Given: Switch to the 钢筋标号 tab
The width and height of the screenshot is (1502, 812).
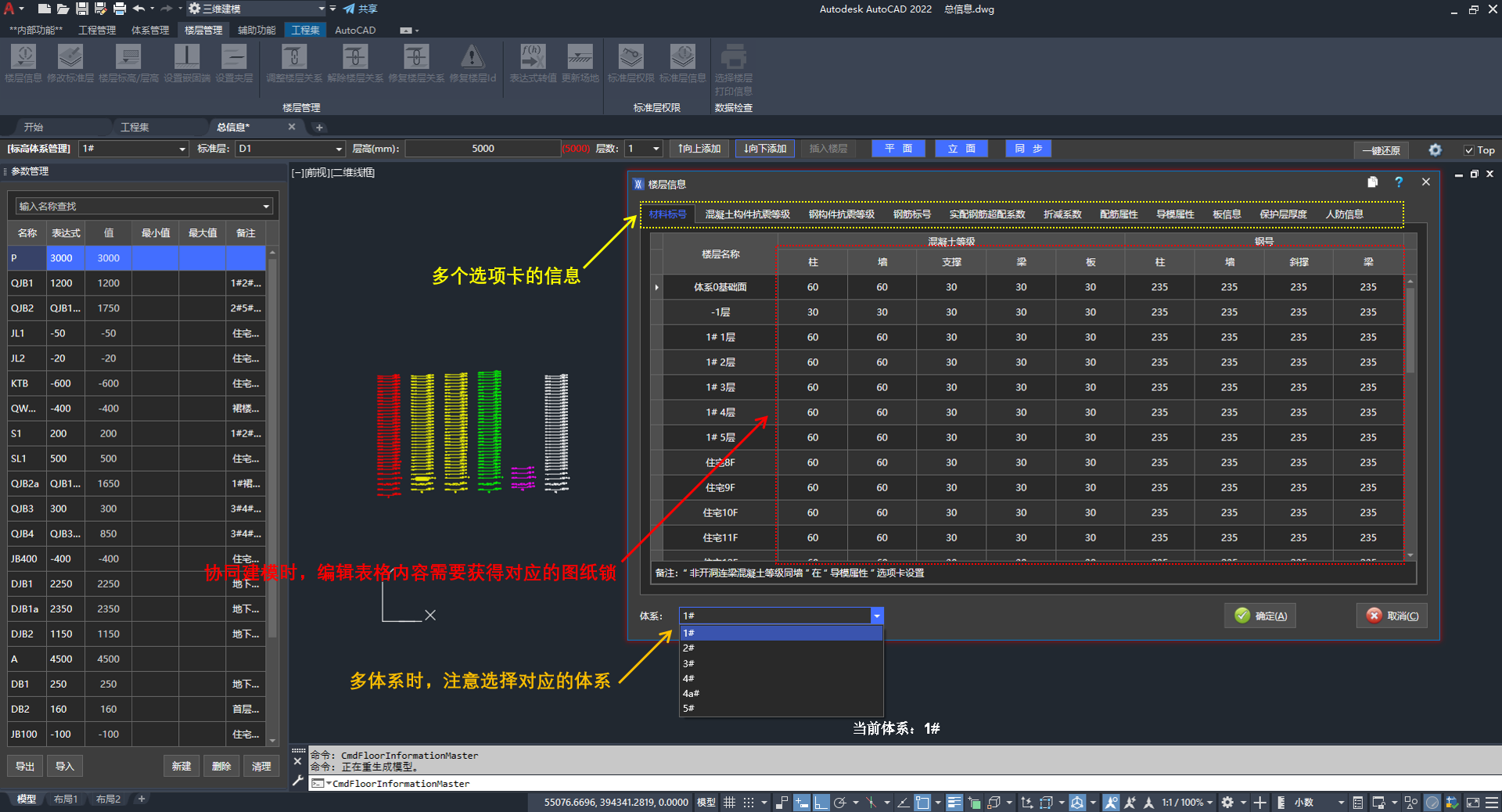Looking at the screenshot, I should pos(911,214).
